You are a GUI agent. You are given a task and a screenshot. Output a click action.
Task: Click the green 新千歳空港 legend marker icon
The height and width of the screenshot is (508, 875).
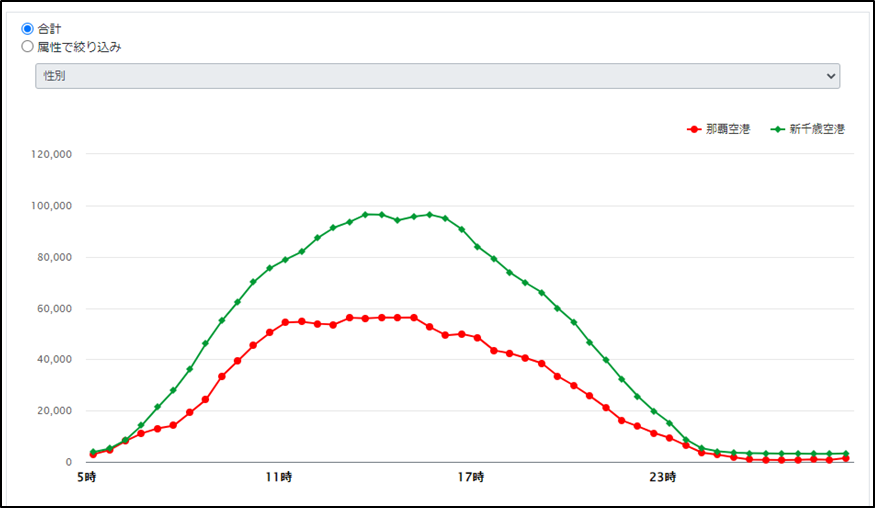click(x=777, y=130)
